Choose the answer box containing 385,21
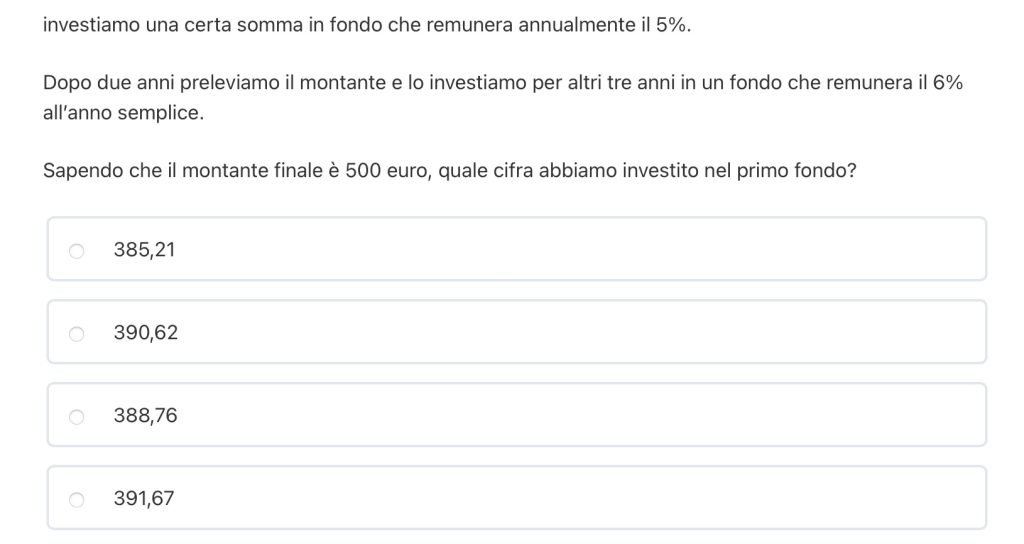Screen dimensions: 1024x544 pos(516,250)
